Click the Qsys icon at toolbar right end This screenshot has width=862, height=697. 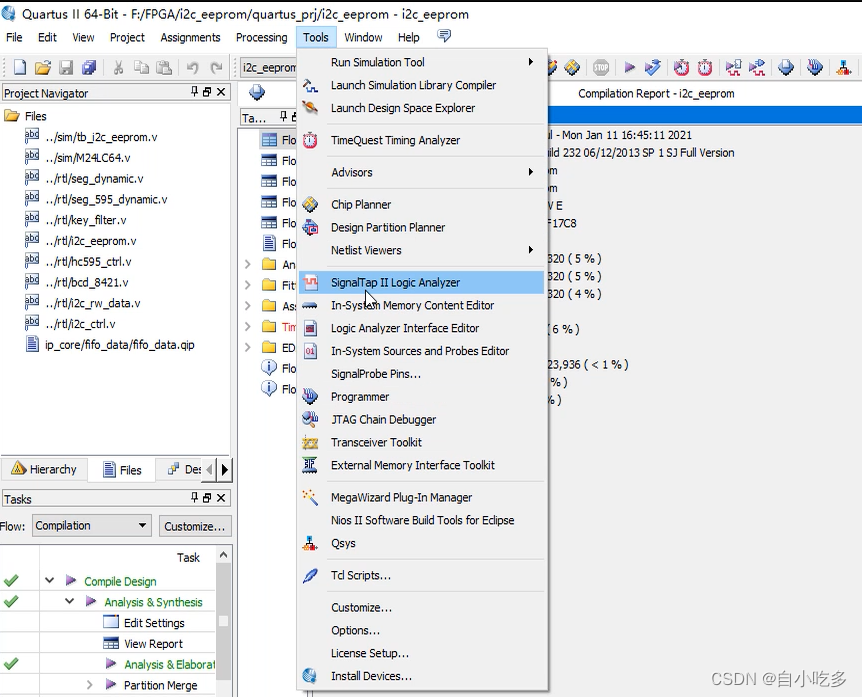[843, 68]
